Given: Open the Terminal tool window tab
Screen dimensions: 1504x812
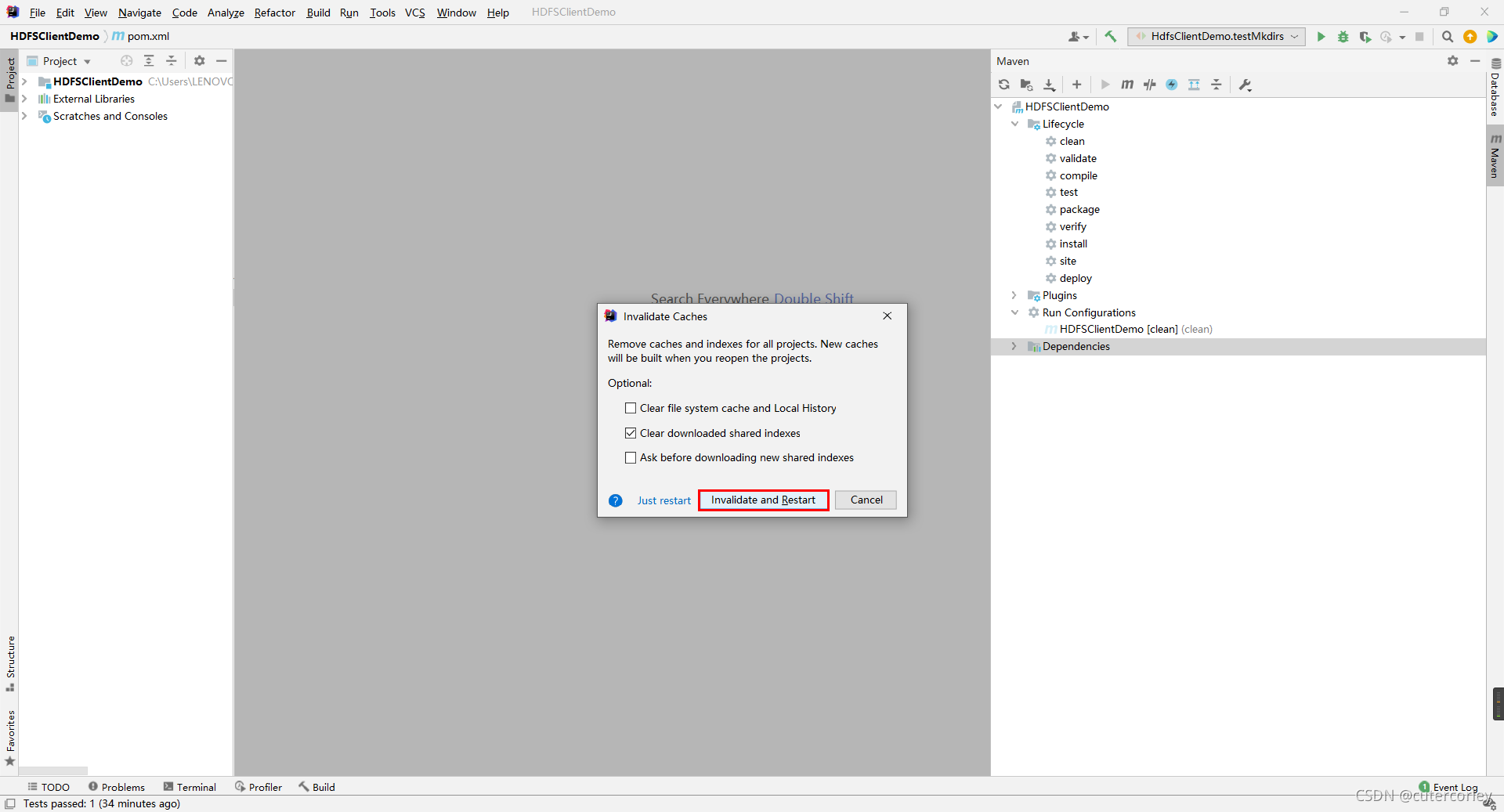Looking at the screenshot, I should click(x=190, y=787).
